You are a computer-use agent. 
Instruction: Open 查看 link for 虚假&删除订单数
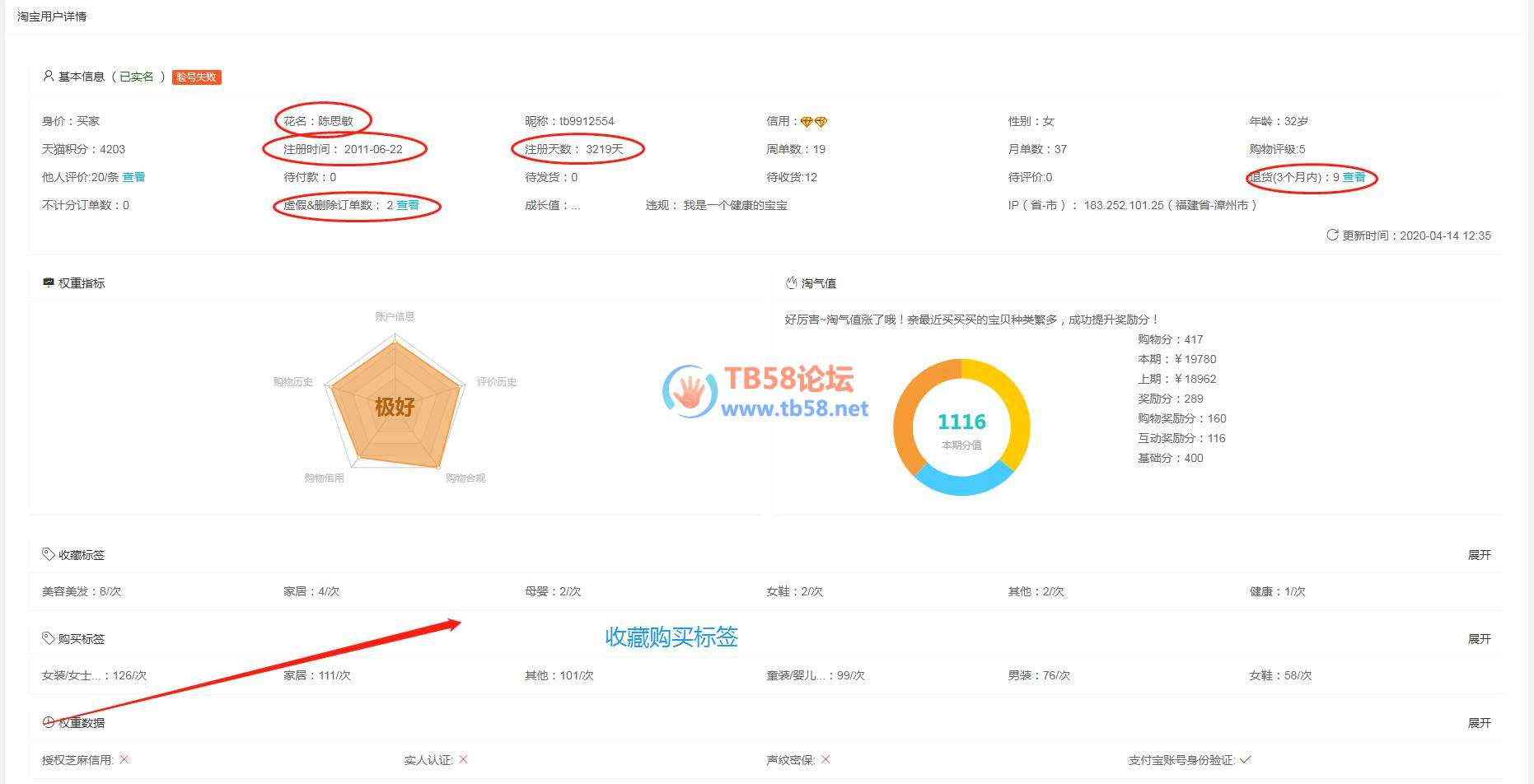tap(408, 205)
